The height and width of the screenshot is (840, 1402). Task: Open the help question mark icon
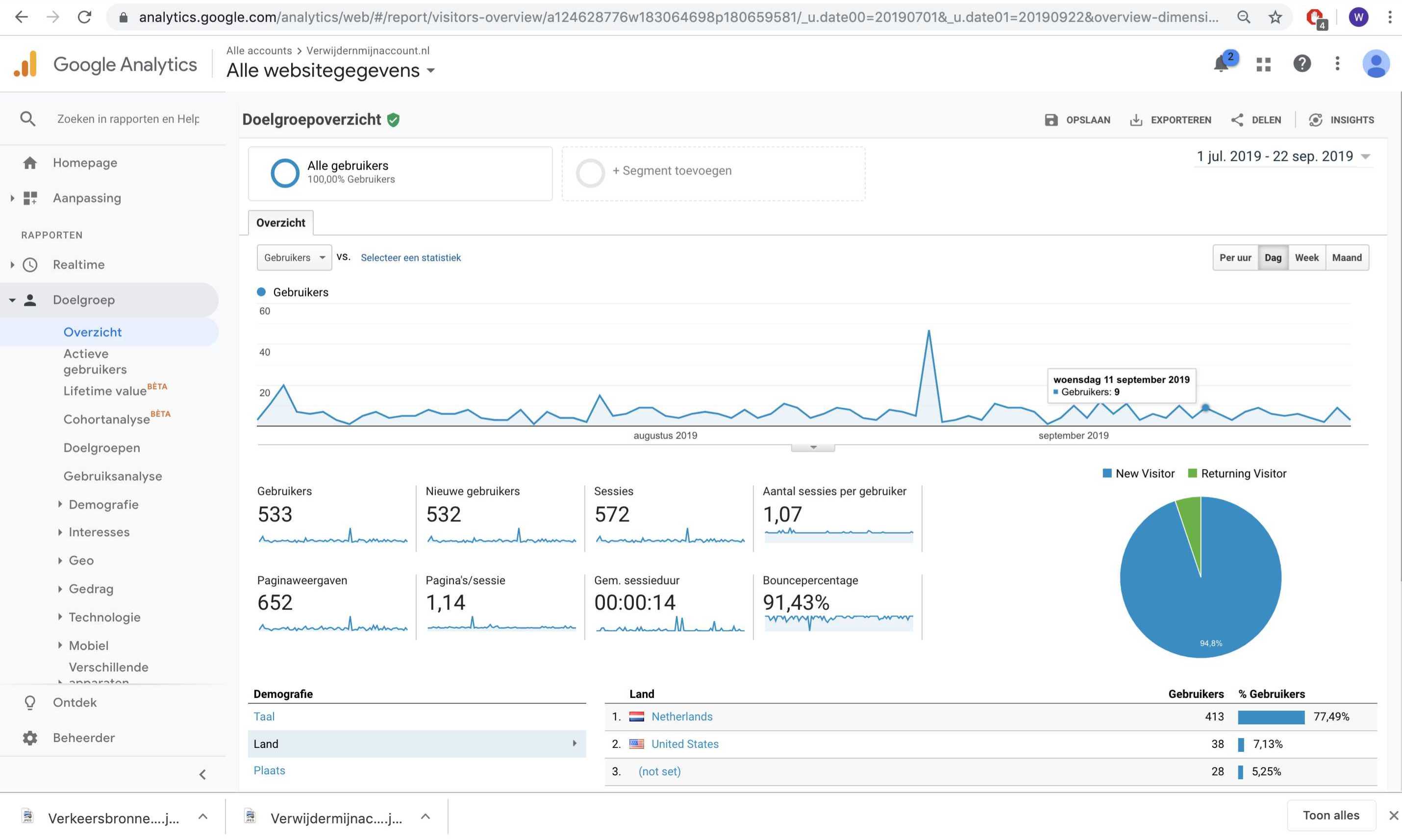(x=1302, y=63)
